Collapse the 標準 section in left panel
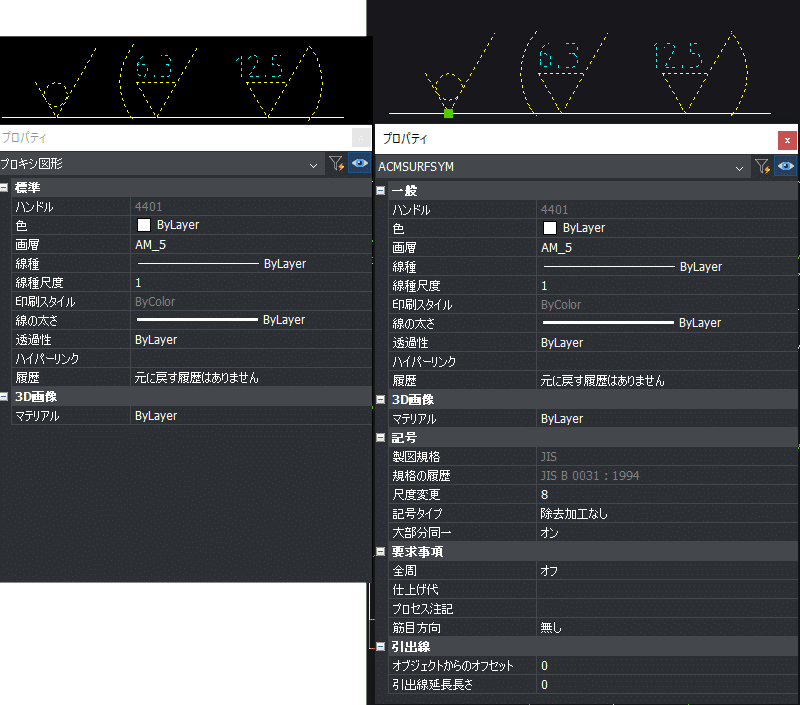The image size is (800, 705). click(x=6, y=188)
